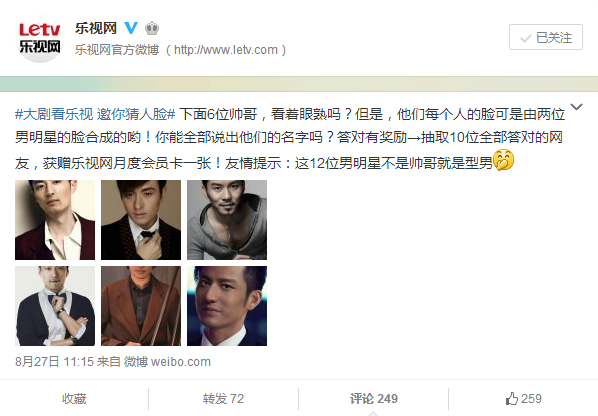The width and height of the screenshot is (598, 416).
Task: Click the 8月27日 11:15 timestamp
Action: 54,361
